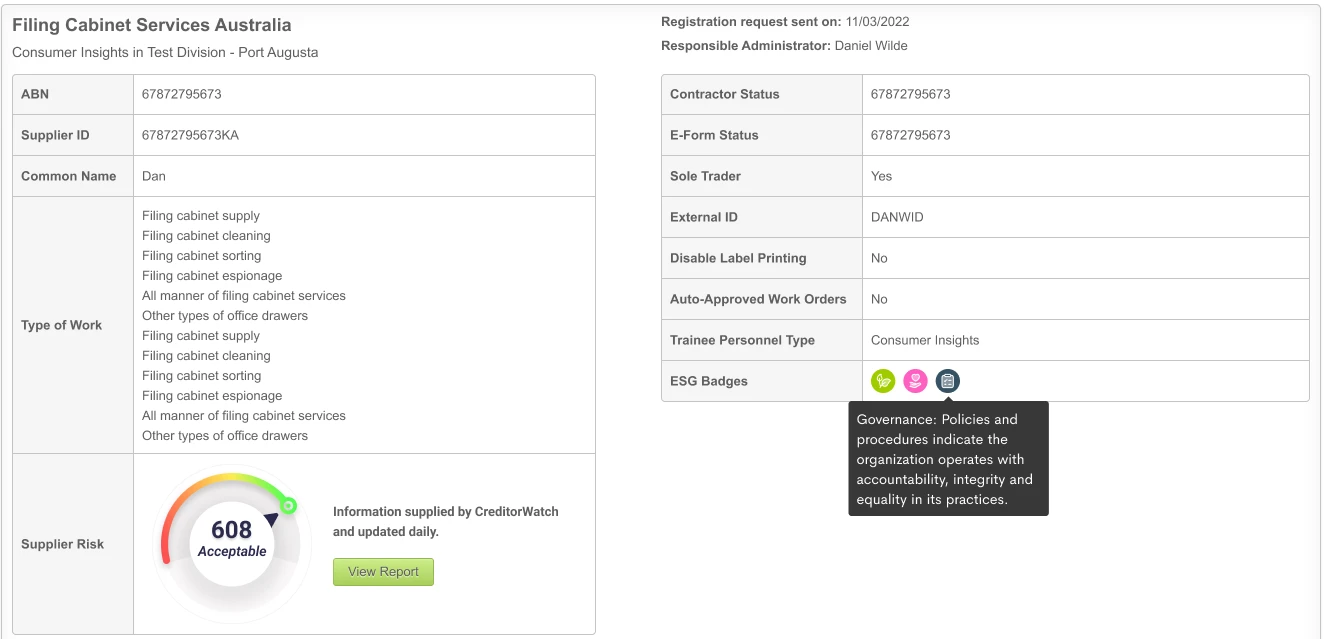Click the Contractor Status label
1326x639 pixels.
coord(724,94)
